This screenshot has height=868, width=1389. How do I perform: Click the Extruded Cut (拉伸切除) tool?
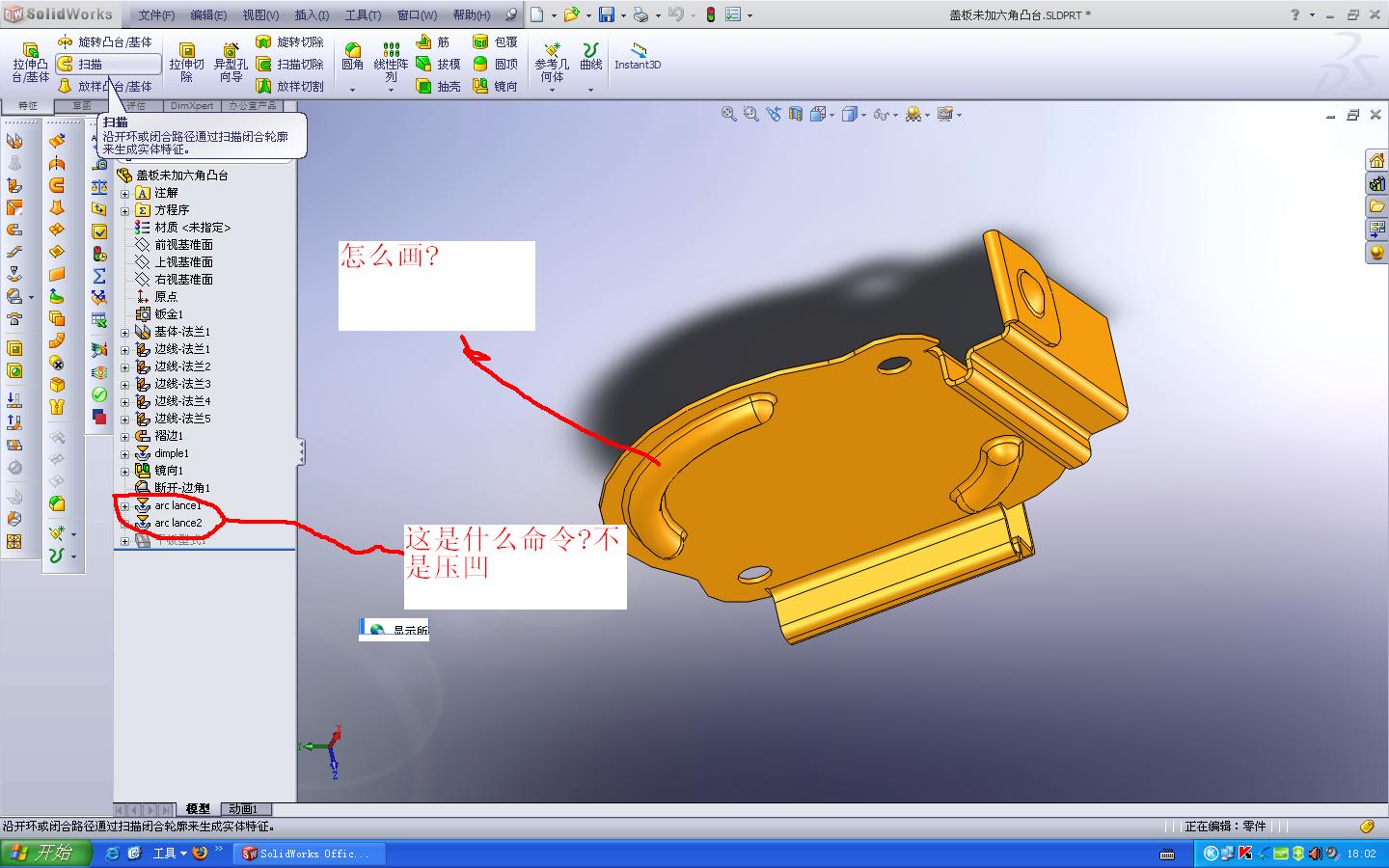pyautogui.click(x=186, y=63)
